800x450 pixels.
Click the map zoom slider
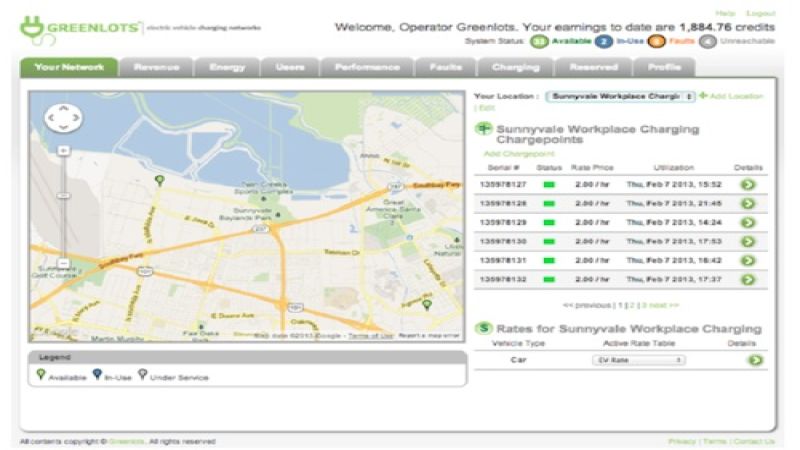63,205
